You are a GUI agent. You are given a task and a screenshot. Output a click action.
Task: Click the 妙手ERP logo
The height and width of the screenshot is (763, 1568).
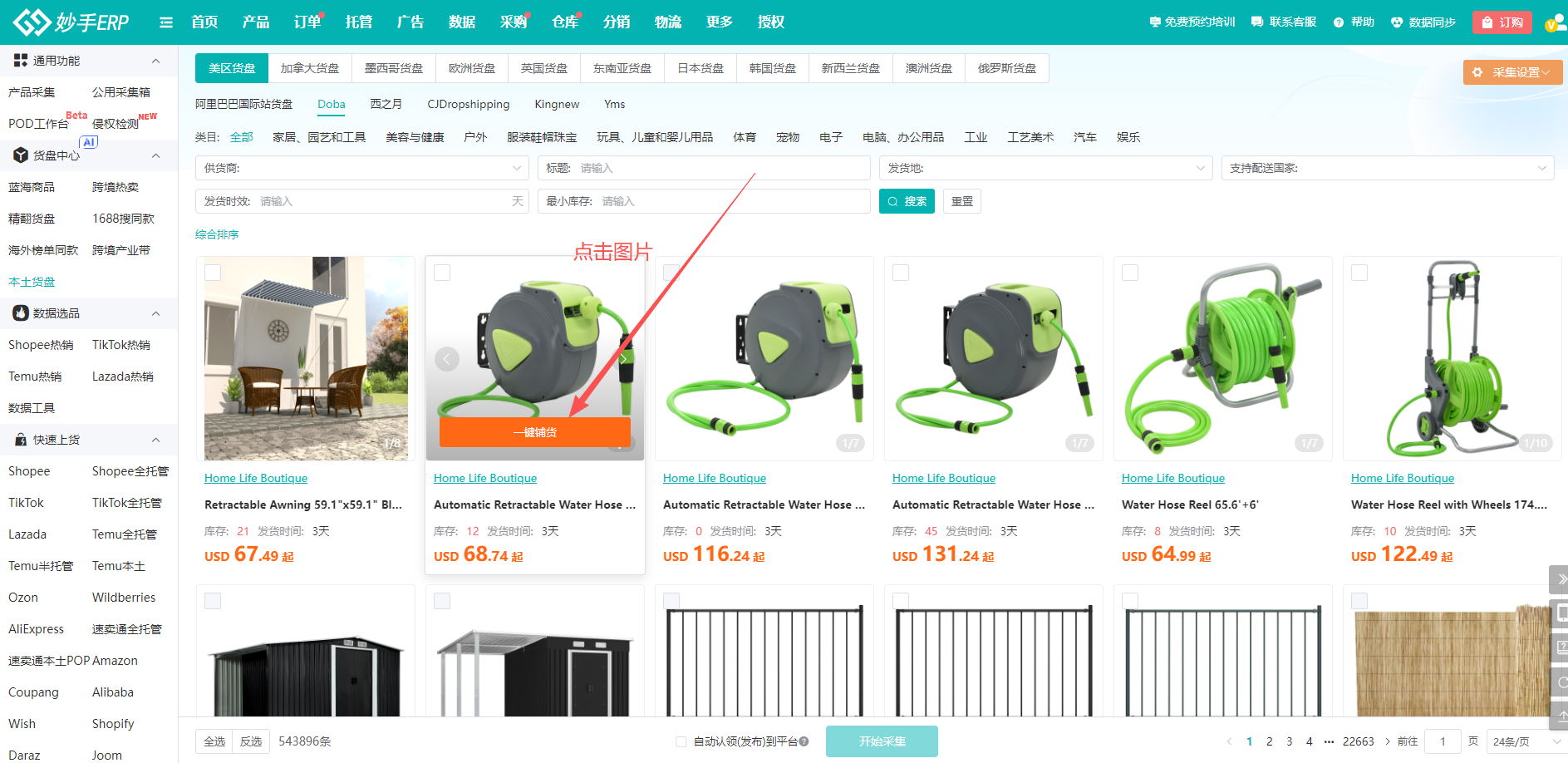tap(71, 22)
